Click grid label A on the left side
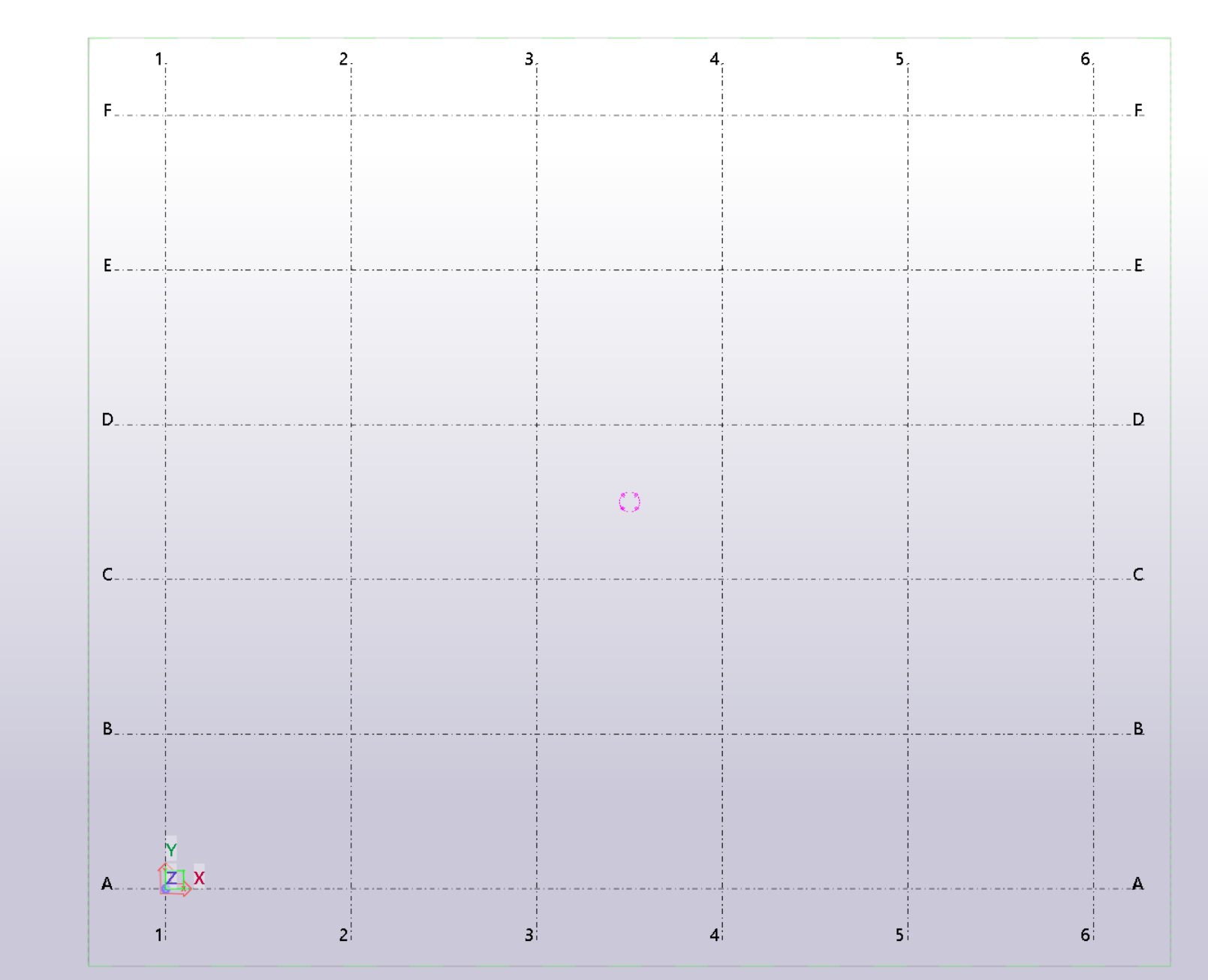1208x980 pixels. 107,883
